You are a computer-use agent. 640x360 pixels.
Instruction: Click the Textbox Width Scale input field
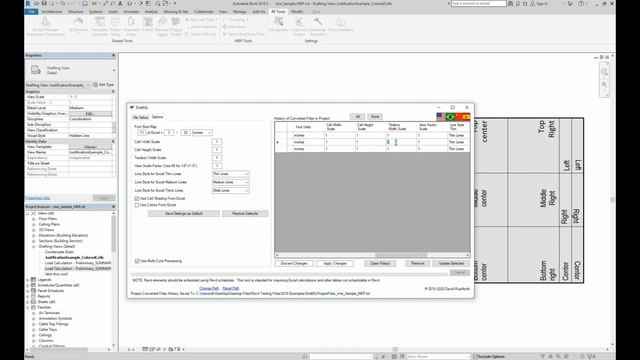pyautogui.click(x=217, y=158)
